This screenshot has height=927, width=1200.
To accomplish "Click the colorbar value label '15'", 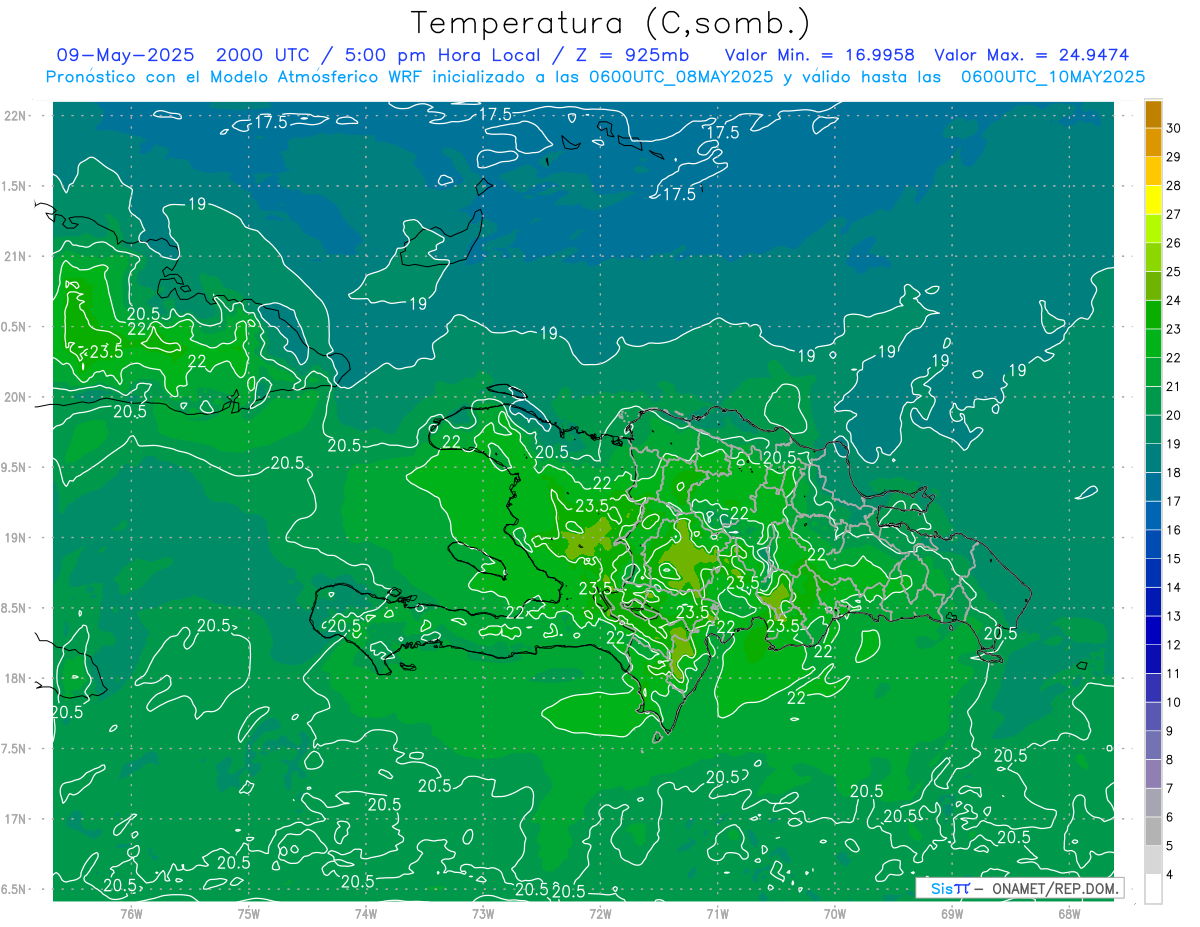I will pos(1173,559).
